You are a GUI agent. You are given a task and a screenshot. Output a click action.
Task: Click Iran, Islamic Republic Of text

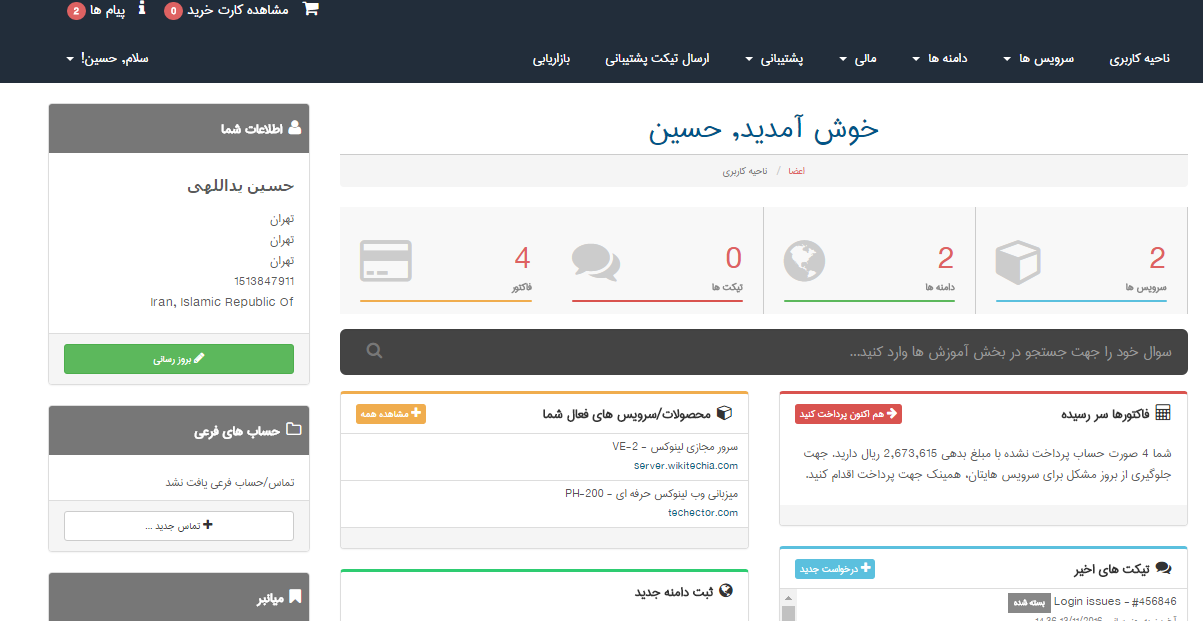pyautogui.click(x=222, y=302)
